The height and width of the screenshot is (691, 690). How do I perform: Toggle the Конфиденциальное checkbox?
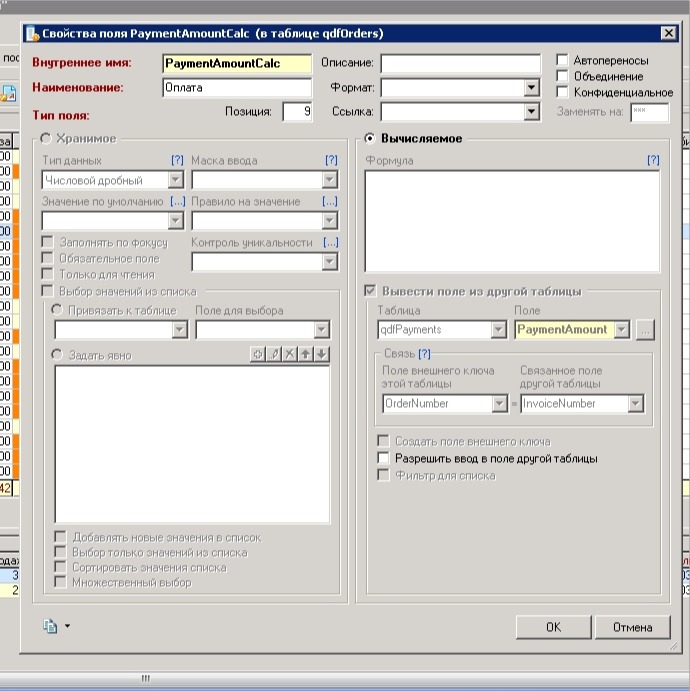click(563, 92)
